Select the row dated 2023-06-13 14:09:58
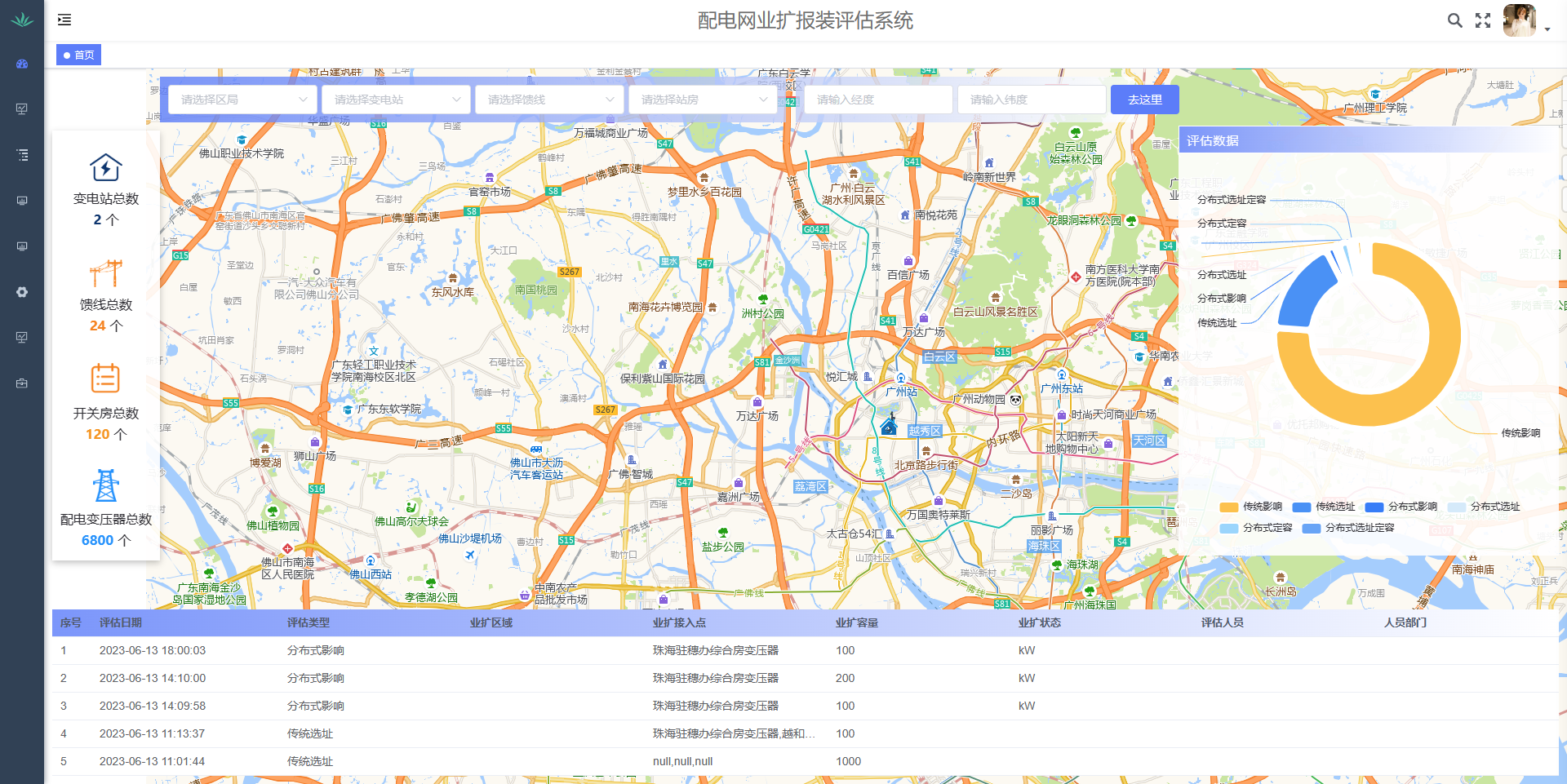Viewport: 1567px width, 784px height. [x=806, y=706]
